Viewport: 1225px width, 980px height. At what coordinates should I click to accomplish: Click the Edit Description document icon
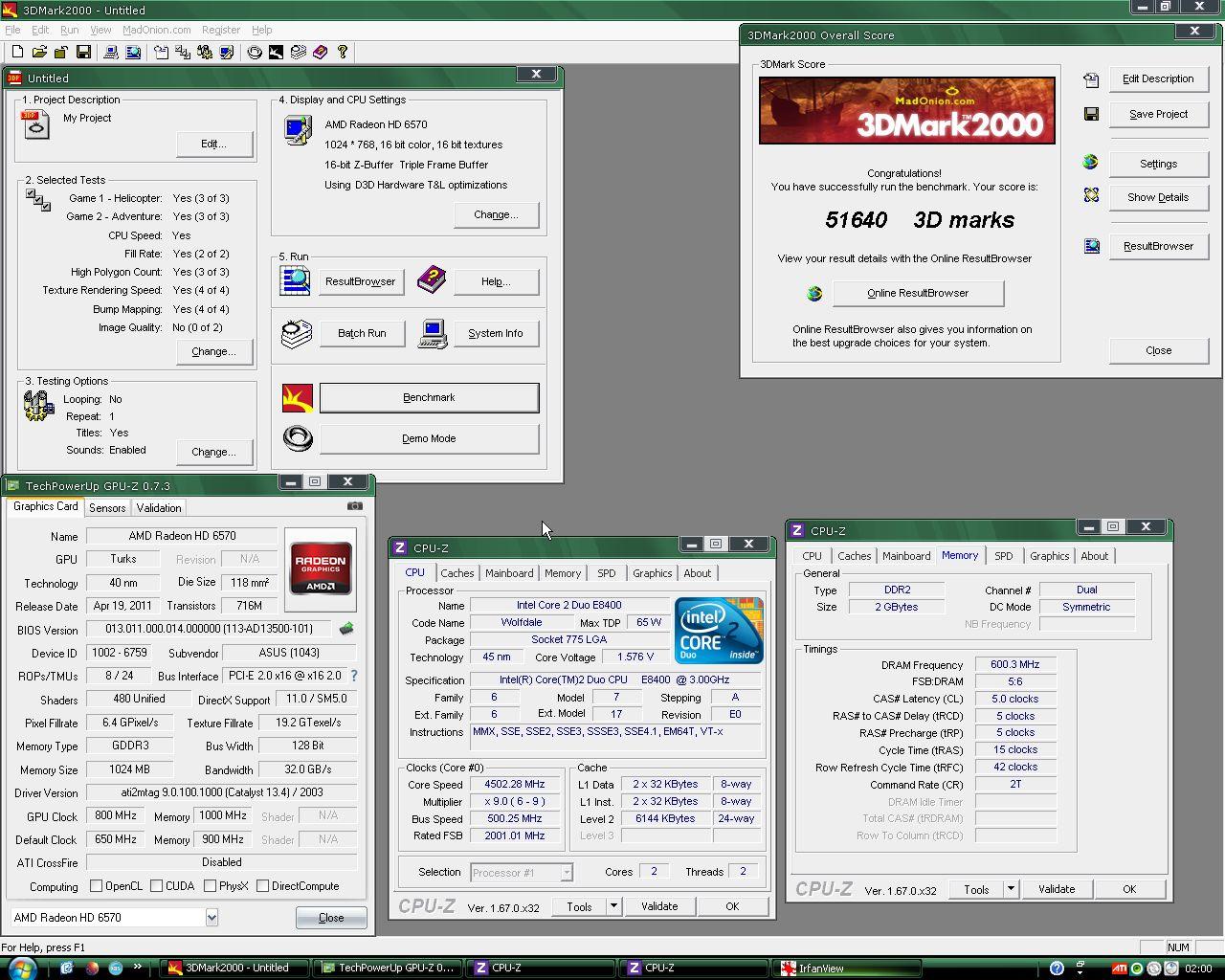point(1091,80)
